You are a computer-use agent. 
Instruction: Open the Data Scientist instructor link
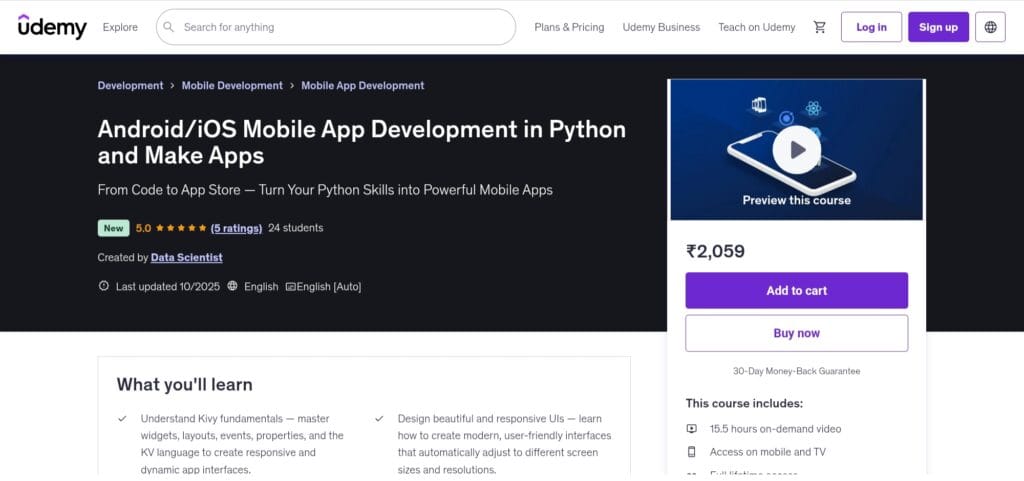[x=187, y=257]
